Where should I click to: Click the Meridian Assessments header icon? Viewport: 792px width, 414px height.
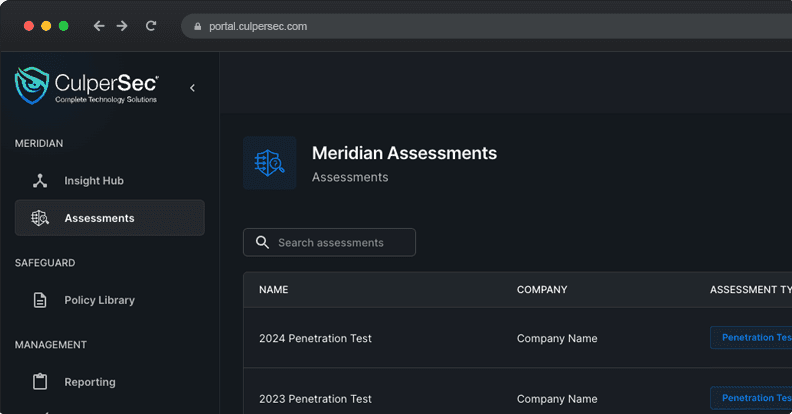[270, 163]
